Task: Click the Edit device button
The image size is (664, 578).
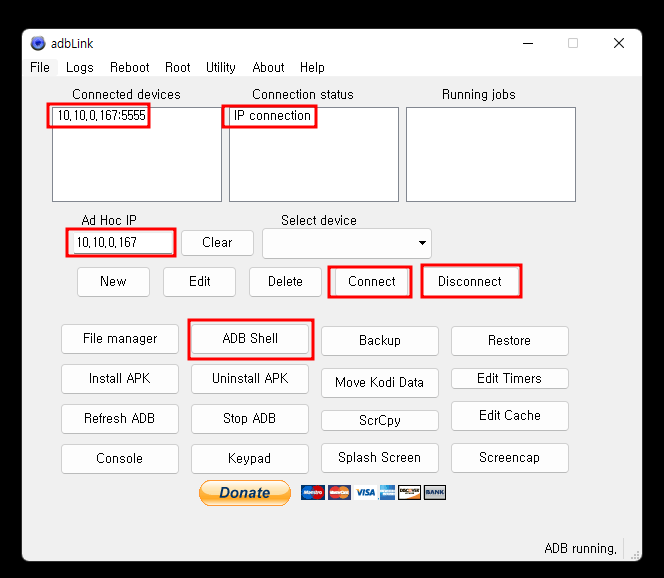Action: point(199,282)
